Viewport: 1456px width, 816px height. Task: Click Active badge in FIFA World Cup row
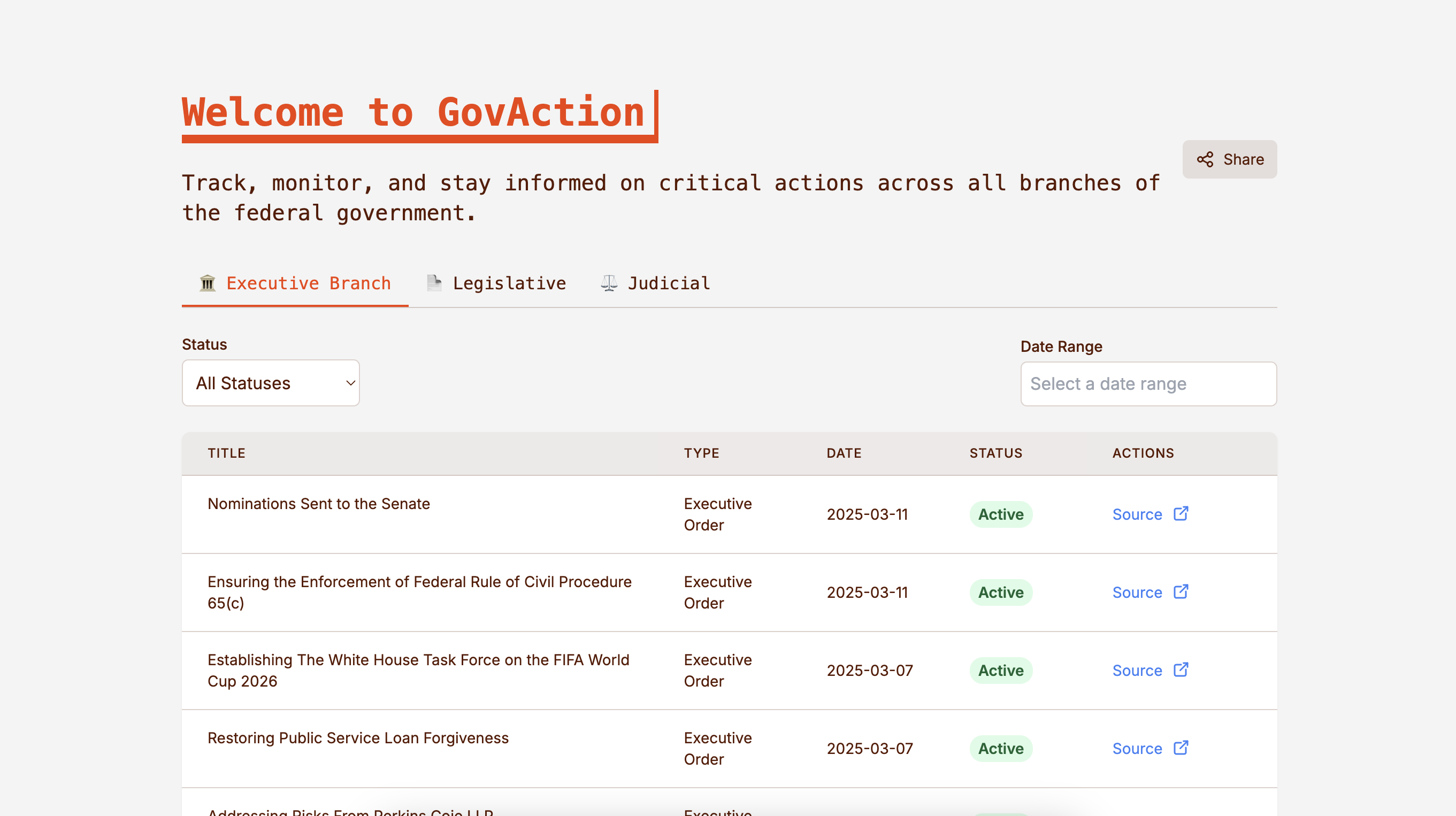pos(1000,670)
